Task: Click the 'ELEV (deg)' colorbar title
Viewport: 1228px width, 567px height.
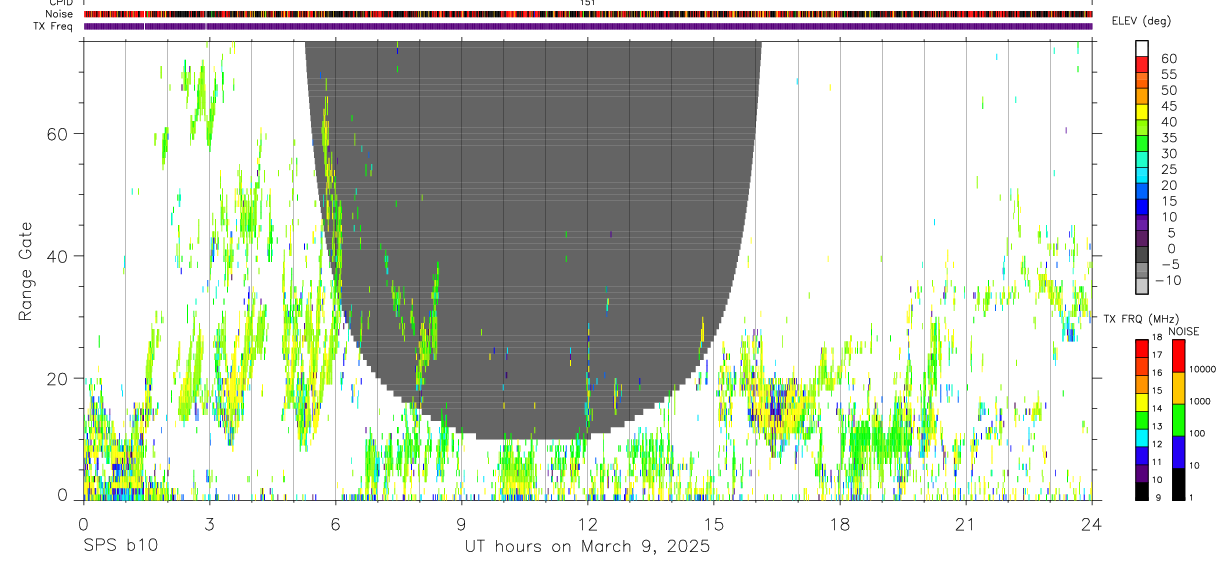Action: (x=1141, y=21)
